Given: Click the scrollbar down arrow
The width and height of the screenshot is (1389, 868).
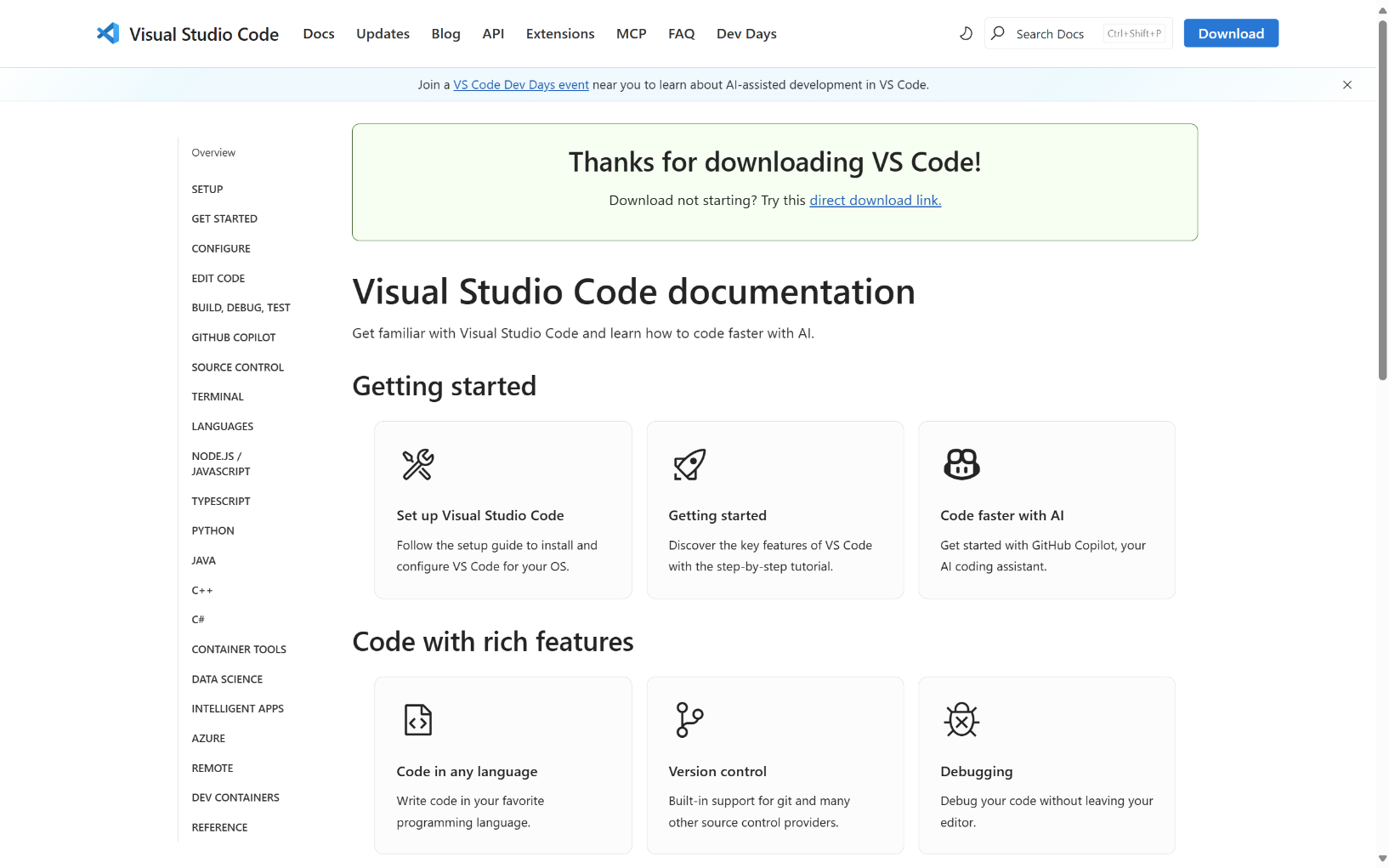Looking at the screenshot, I should click(1382, 859).
